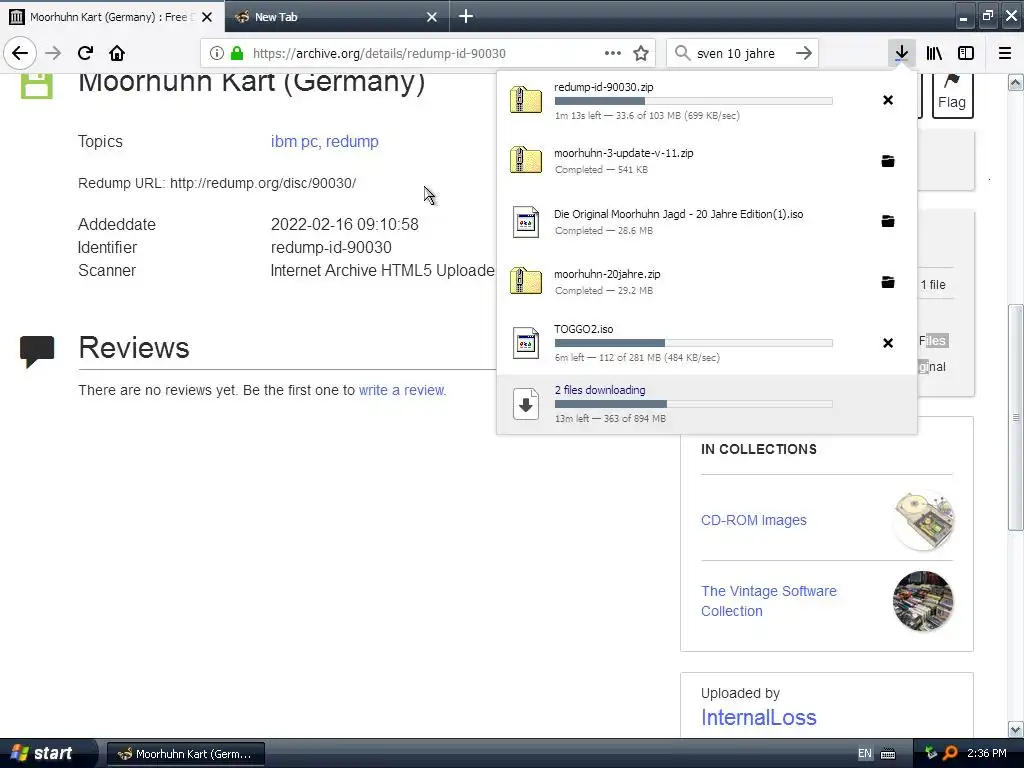Click the green floppy software icon
Image resolution: width=1024 pixels, height=768 pixels.
click(x=37, y=86)
